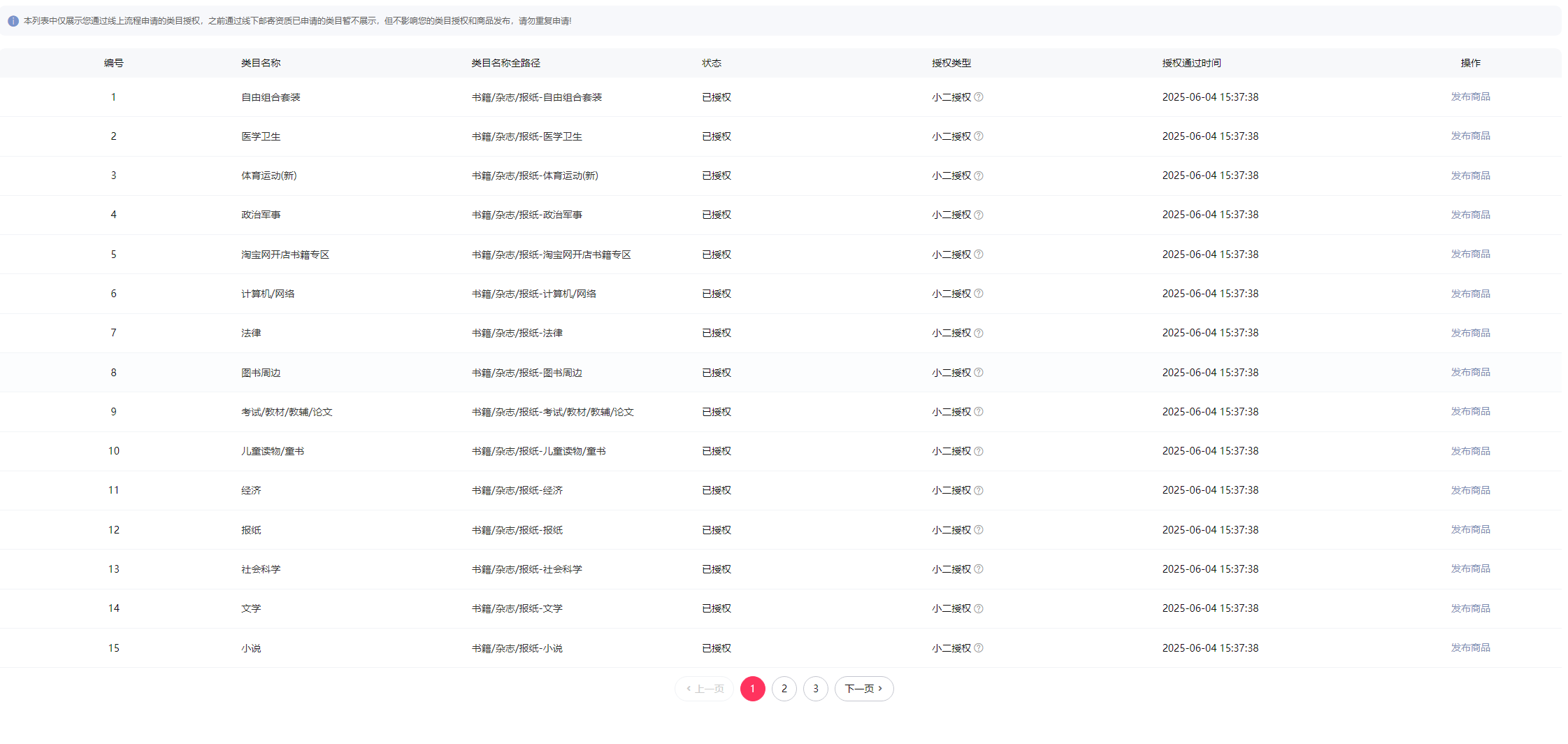Publish product in 考试/教材/教辅/论文 category

pyautogui.click(x=1470, y=411)
